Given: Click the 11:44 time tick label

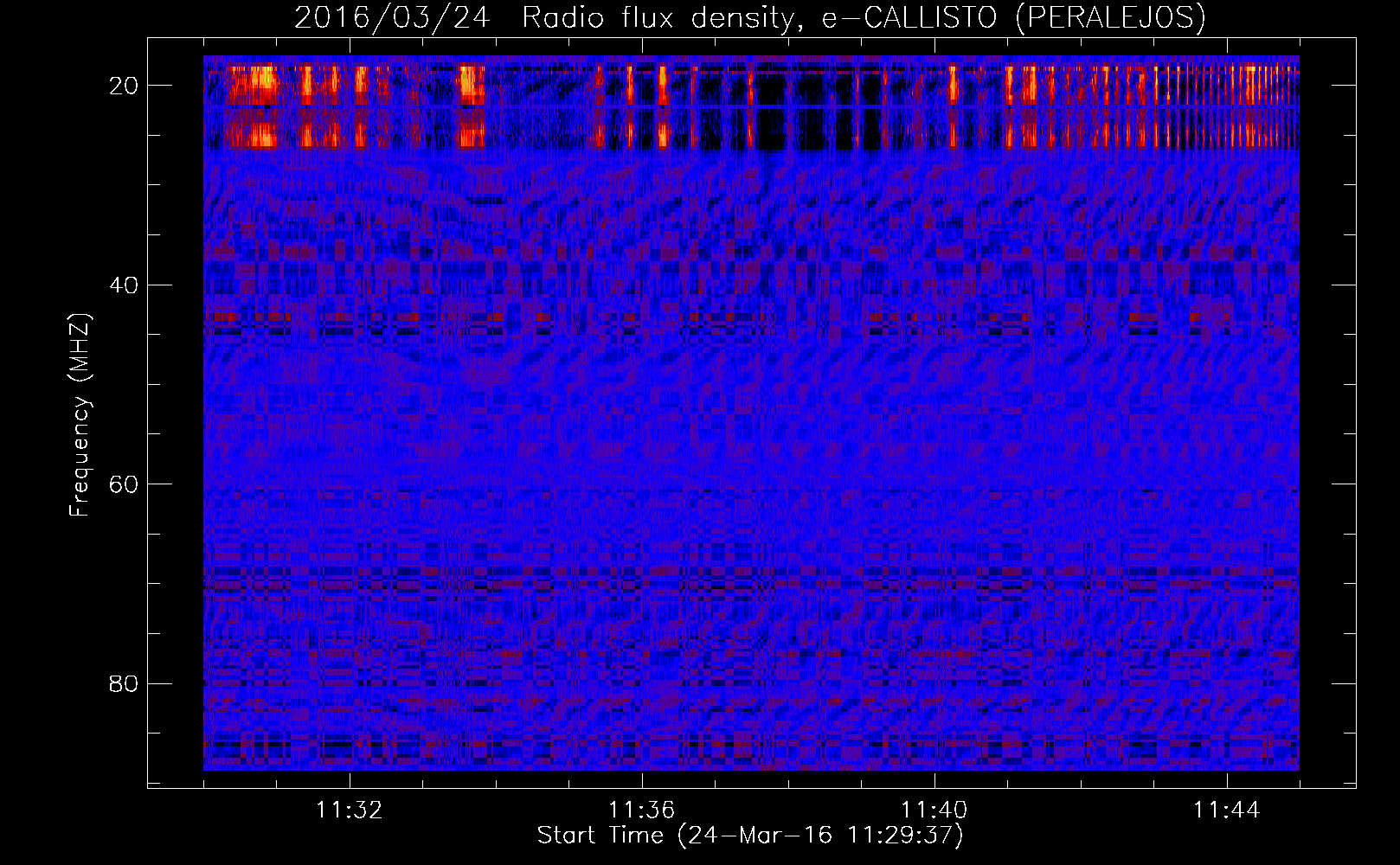Looking at the screenshot, I should [x=1227, y=811].
